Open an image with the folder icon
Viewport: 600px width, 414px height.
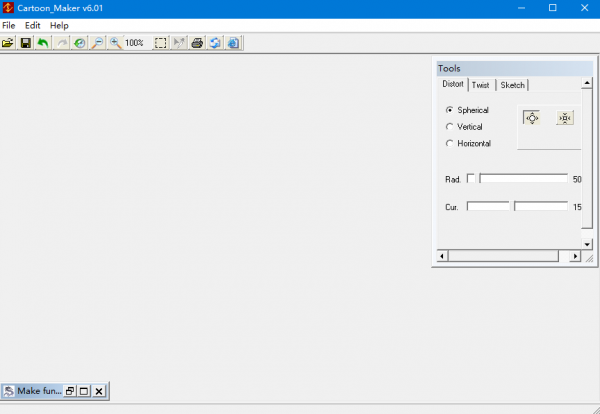coord(7,43)
